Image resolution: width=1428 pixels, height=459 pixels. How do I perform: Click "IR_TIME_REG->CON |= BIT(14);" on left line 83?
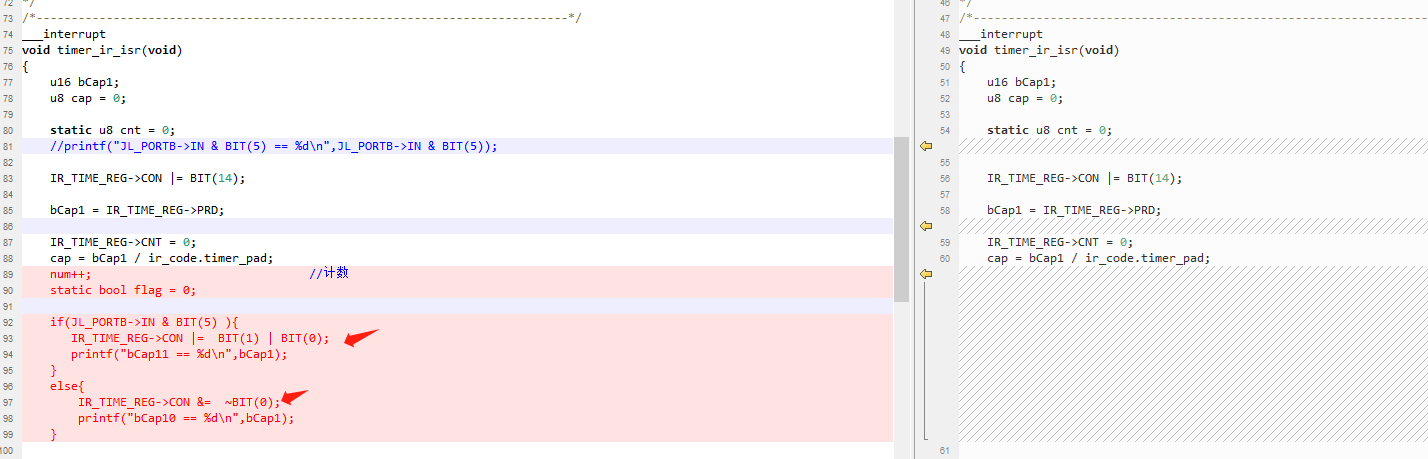[148, 178]
